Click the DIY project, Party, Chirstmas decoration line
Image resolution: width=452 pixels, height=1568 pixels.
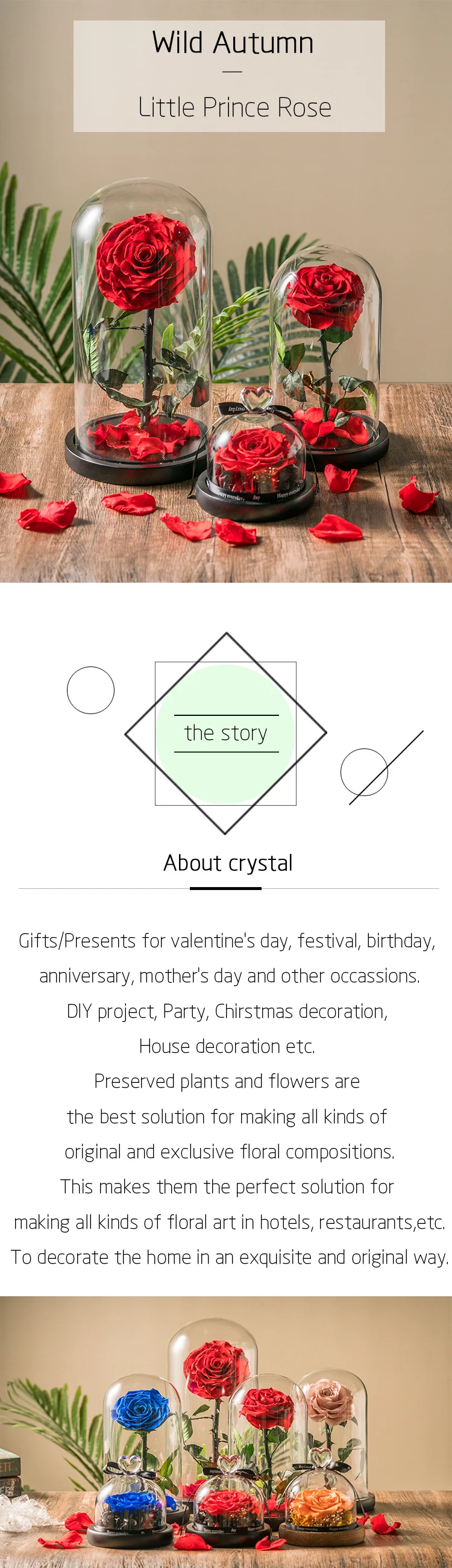point(227,1011)
